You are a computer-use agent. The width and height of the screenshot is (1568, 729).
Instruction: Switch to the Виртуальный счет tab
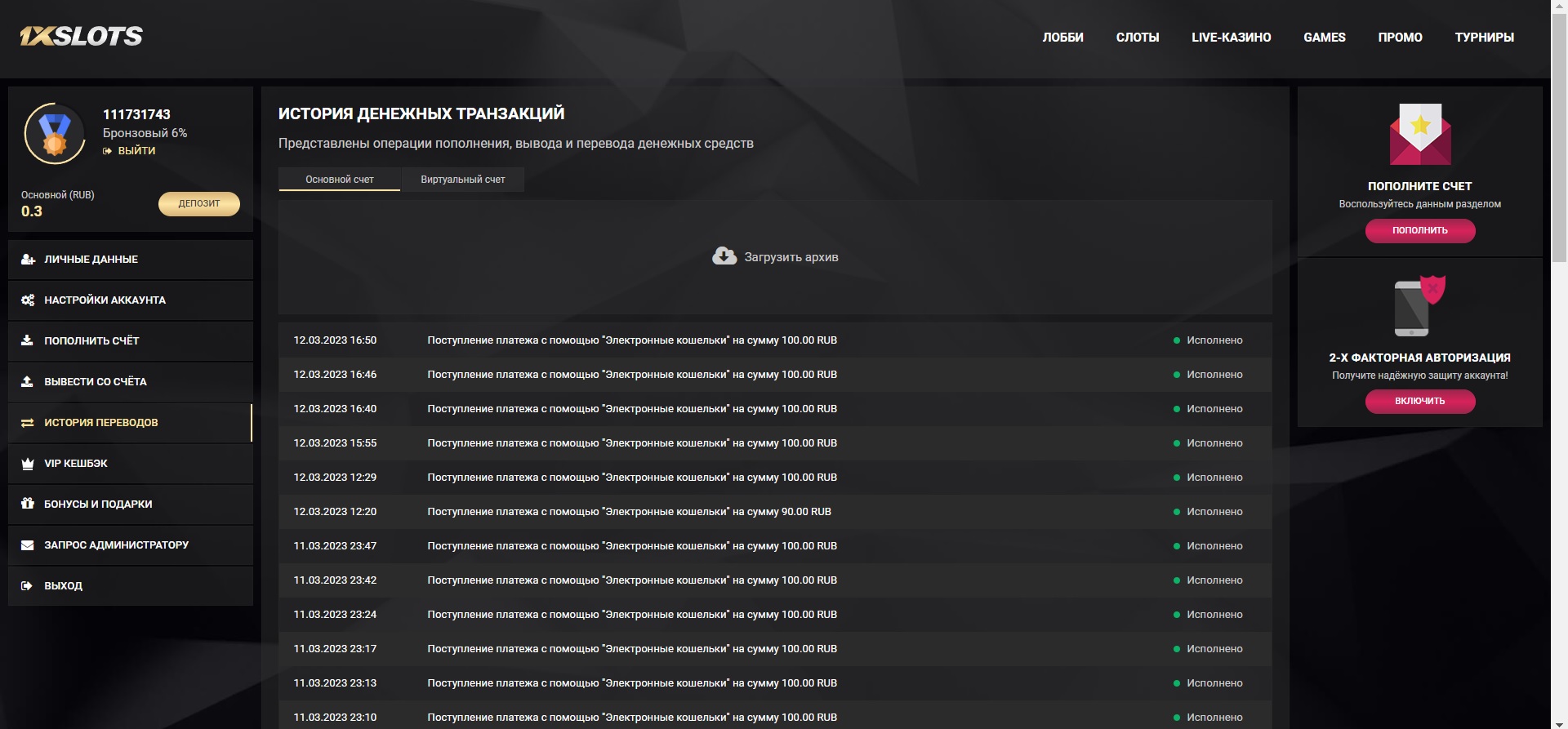click(x=463, y=180)
